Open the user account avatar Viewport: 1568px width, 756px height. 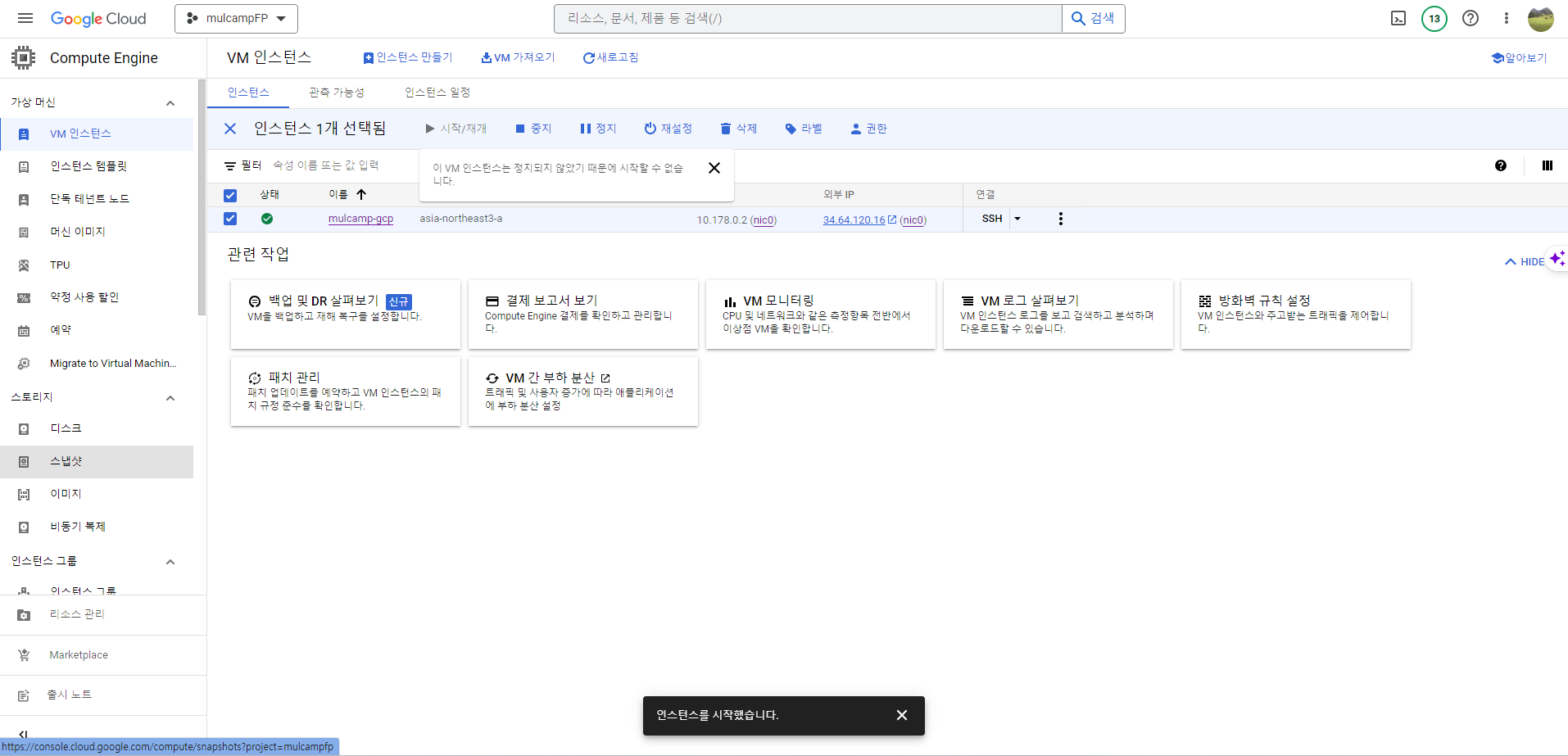(1541, 18)
